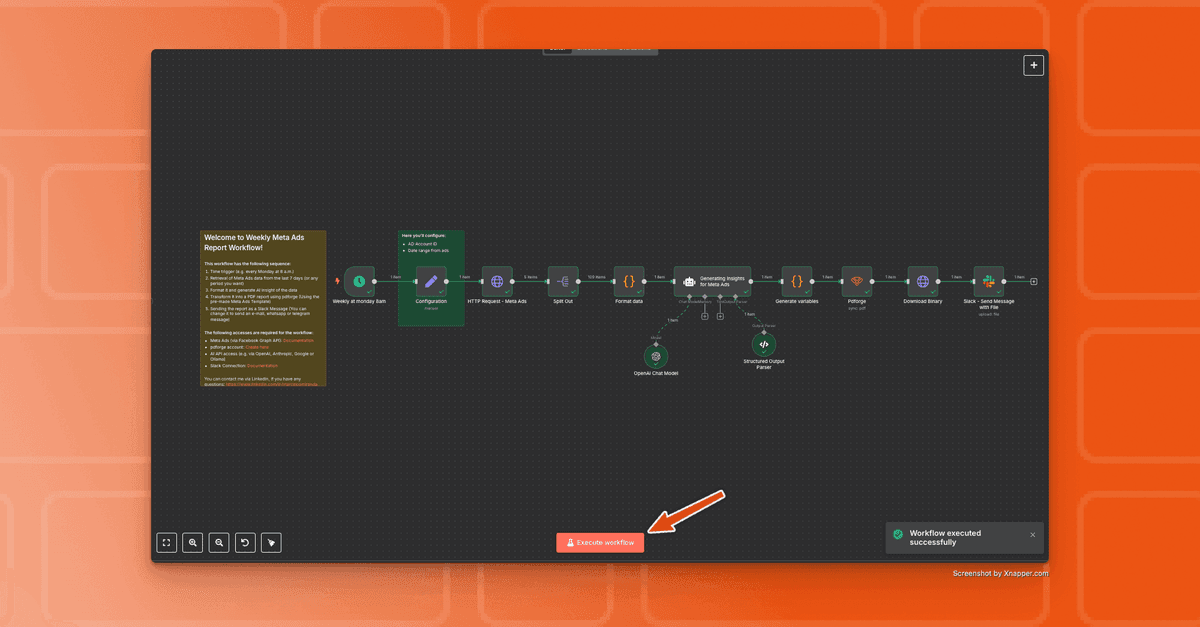The height and width of the screenshot is (627, 1200).
Task: Open the Format data code node
Action: (x=629, y=281)
